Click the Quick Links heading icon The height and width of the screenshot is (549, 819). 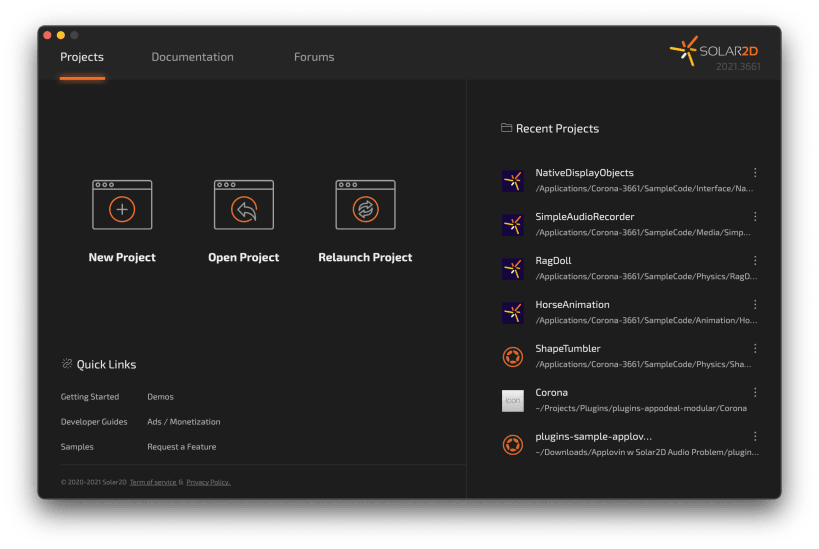pos(67,364)
